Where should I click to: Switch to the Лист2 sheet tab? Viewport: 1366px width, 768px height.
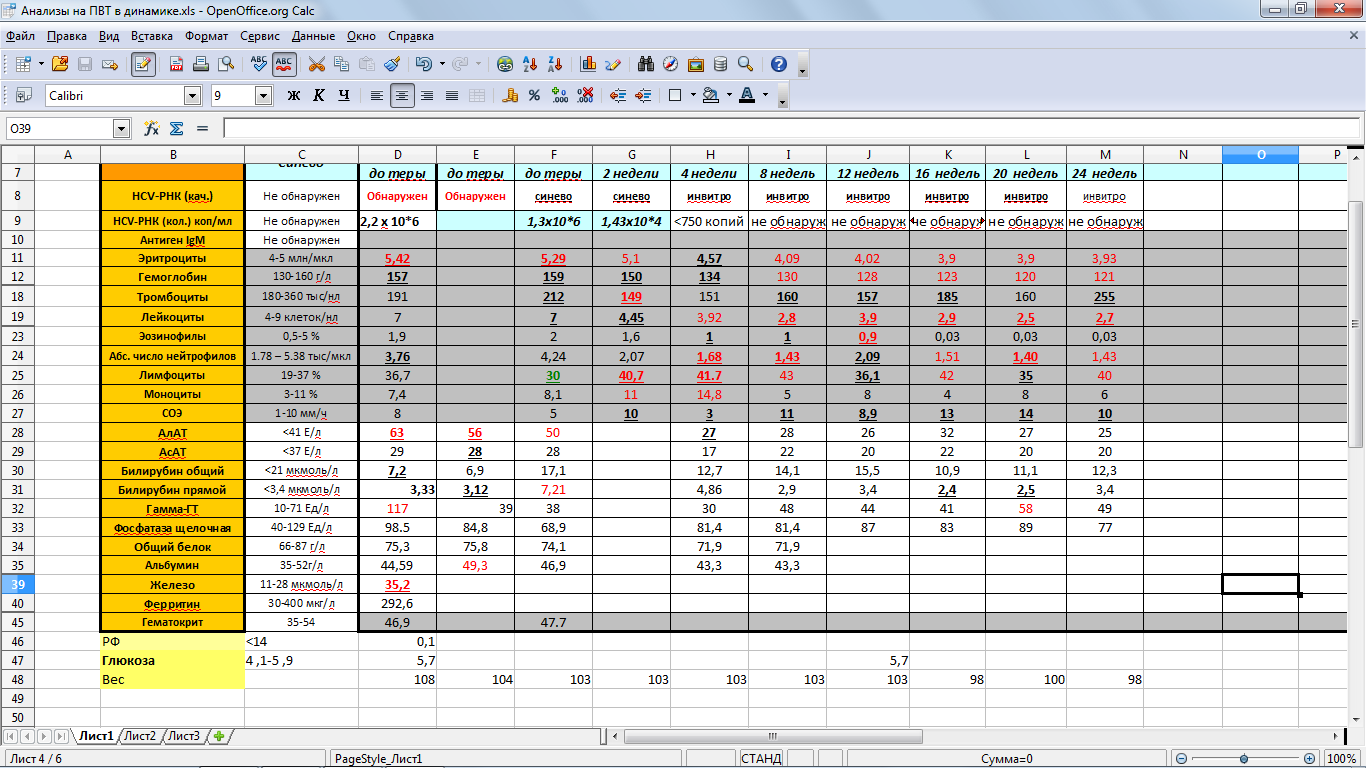(x=139, y=736)
